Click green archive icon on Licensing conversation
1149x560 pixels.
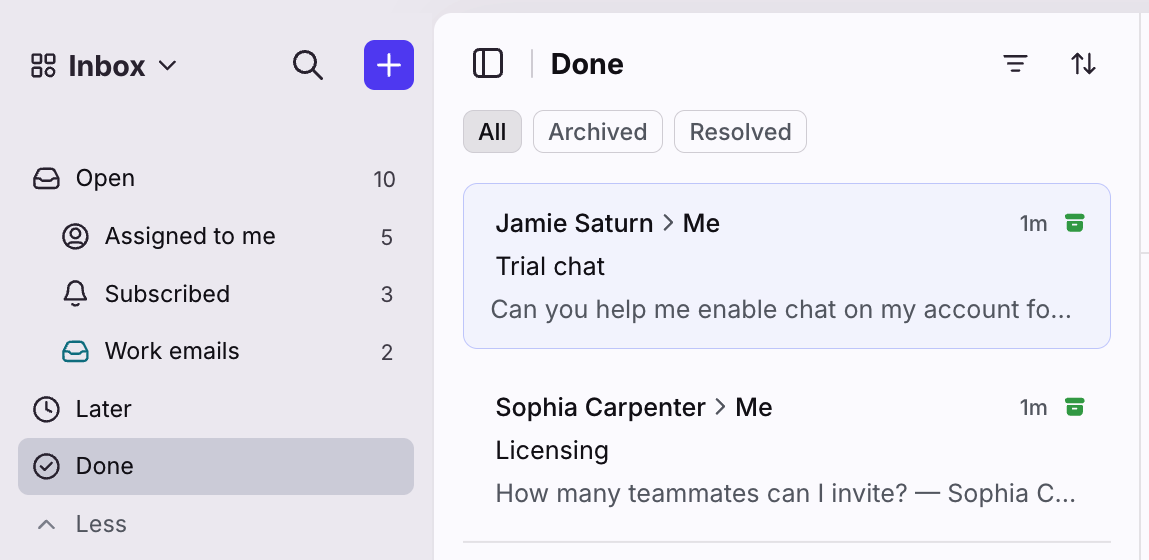pyautogui.click(x=1074, y=407)
